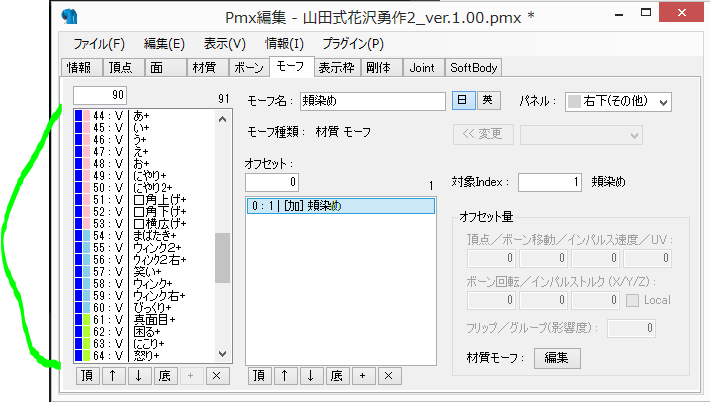The height and width of the screenshot is (402, 710).
Task: Click the morph index field showing 90
Action: [100, 95]
